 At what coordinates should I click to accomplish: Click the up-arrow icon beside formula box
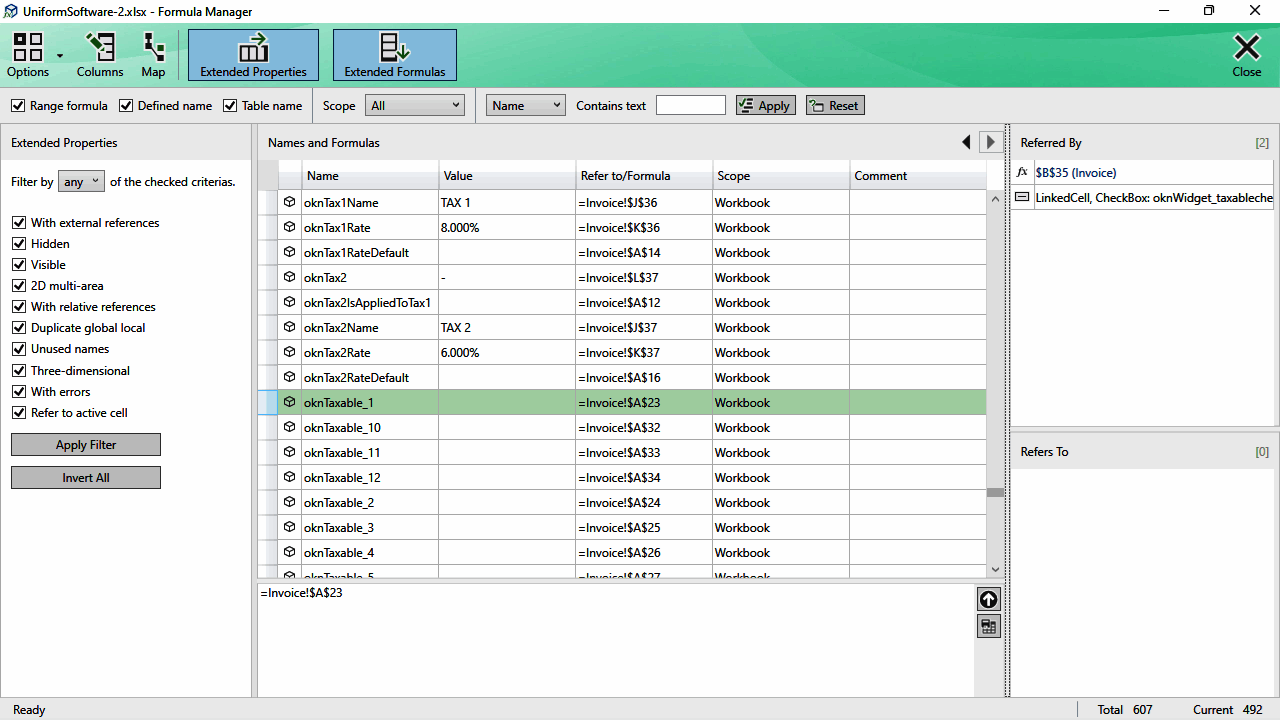pos(988,599)
